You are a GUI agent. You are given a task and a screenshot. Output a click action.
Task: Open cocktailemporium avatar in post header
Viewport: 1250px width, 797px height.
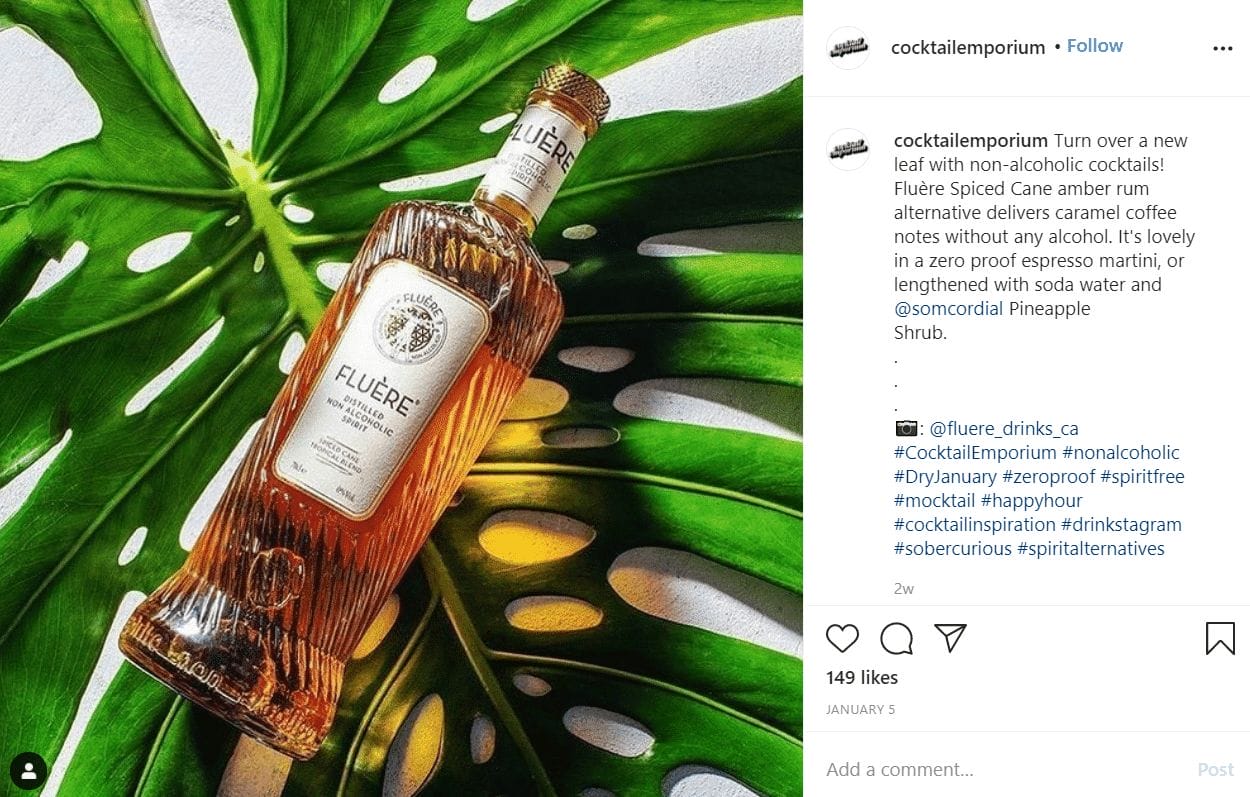[x=848, y=48]
